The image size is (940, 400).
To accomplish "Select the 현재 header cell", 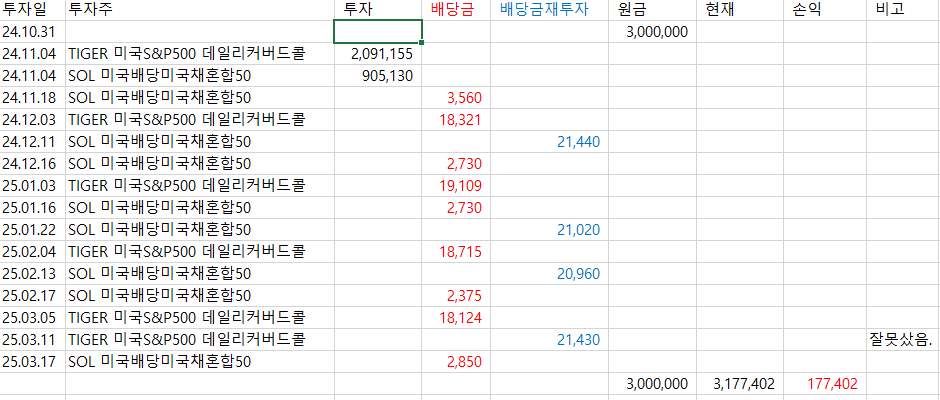I will pos(740,10).
